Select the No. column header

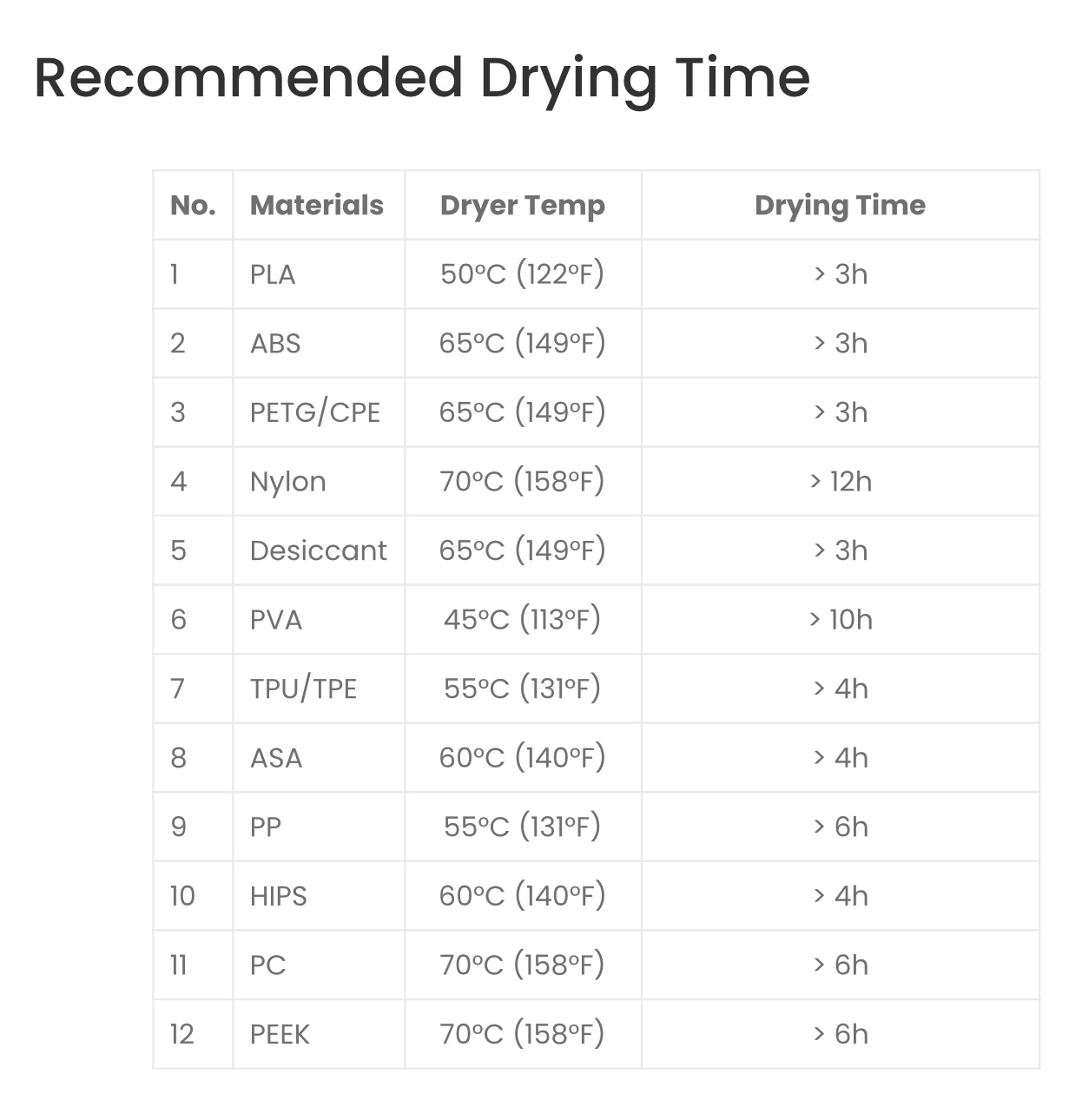(x=193, y=205)
